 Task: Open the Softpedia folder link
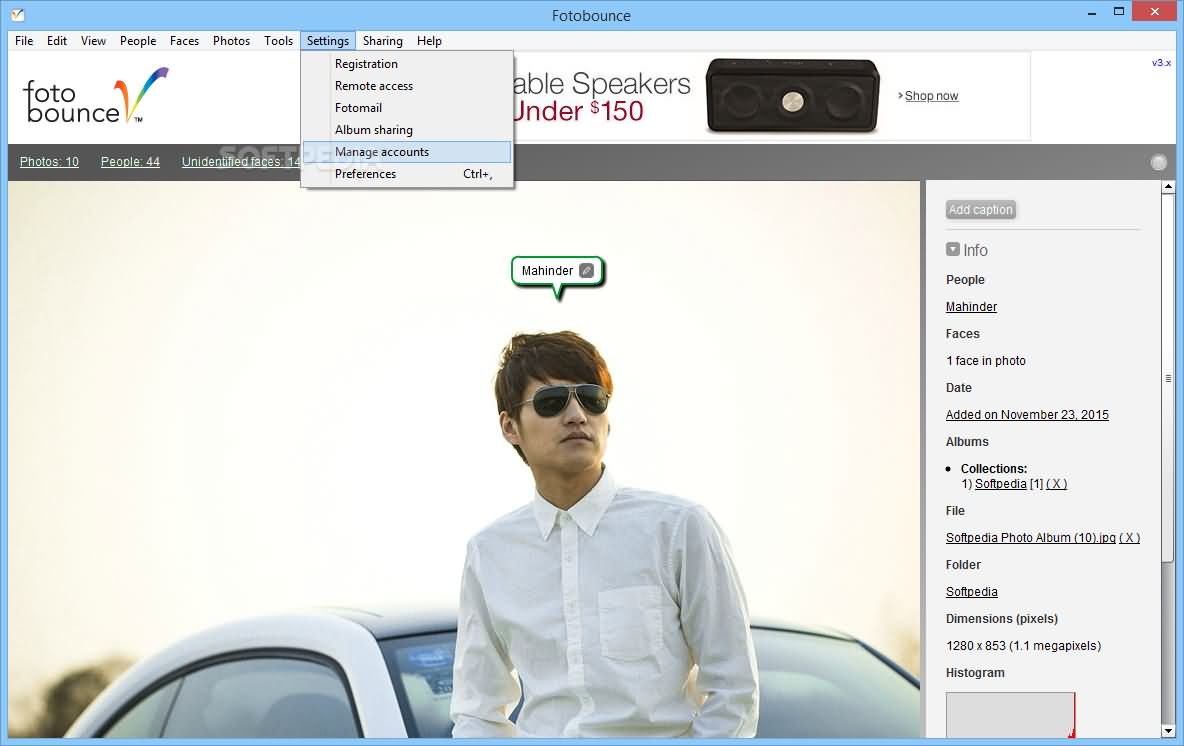point(971,592)
